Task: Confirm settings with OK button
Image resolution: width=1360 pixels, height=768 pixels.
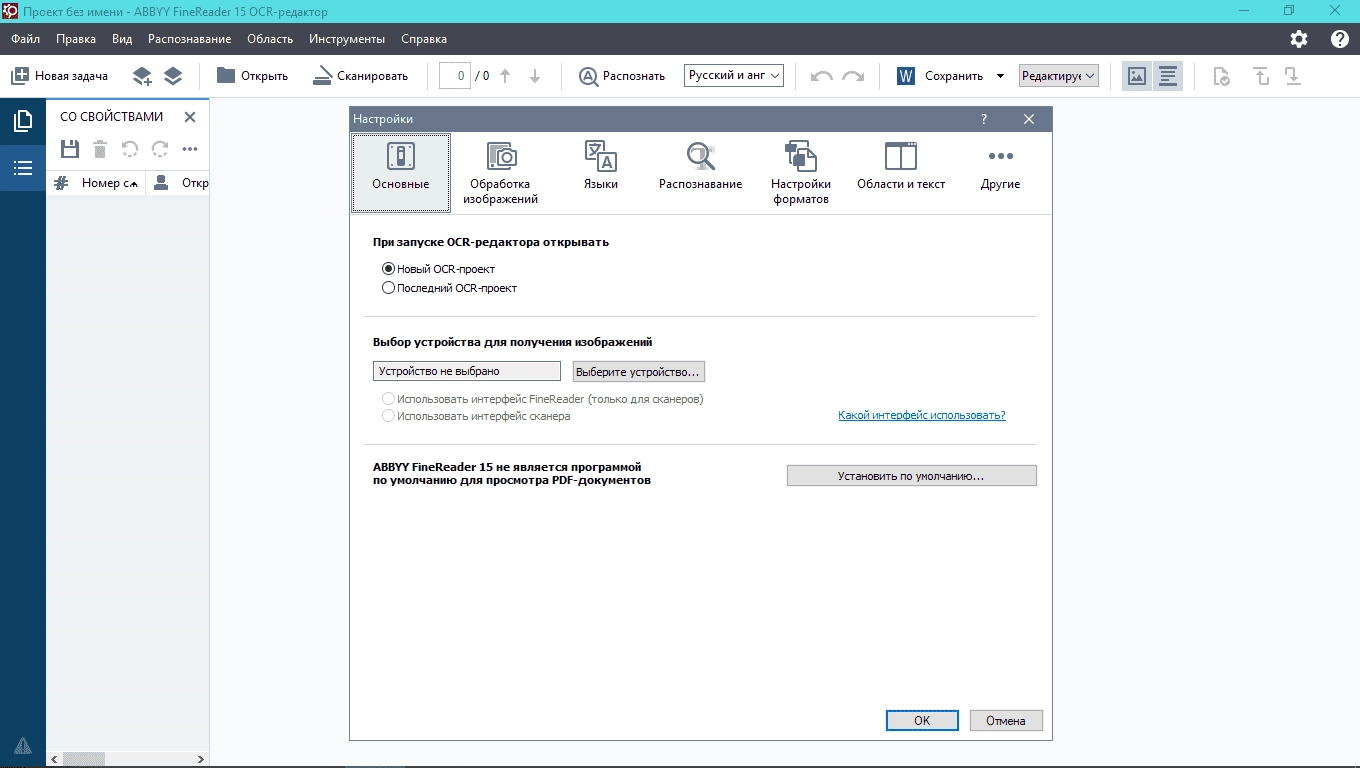Action: coord(922,720)
